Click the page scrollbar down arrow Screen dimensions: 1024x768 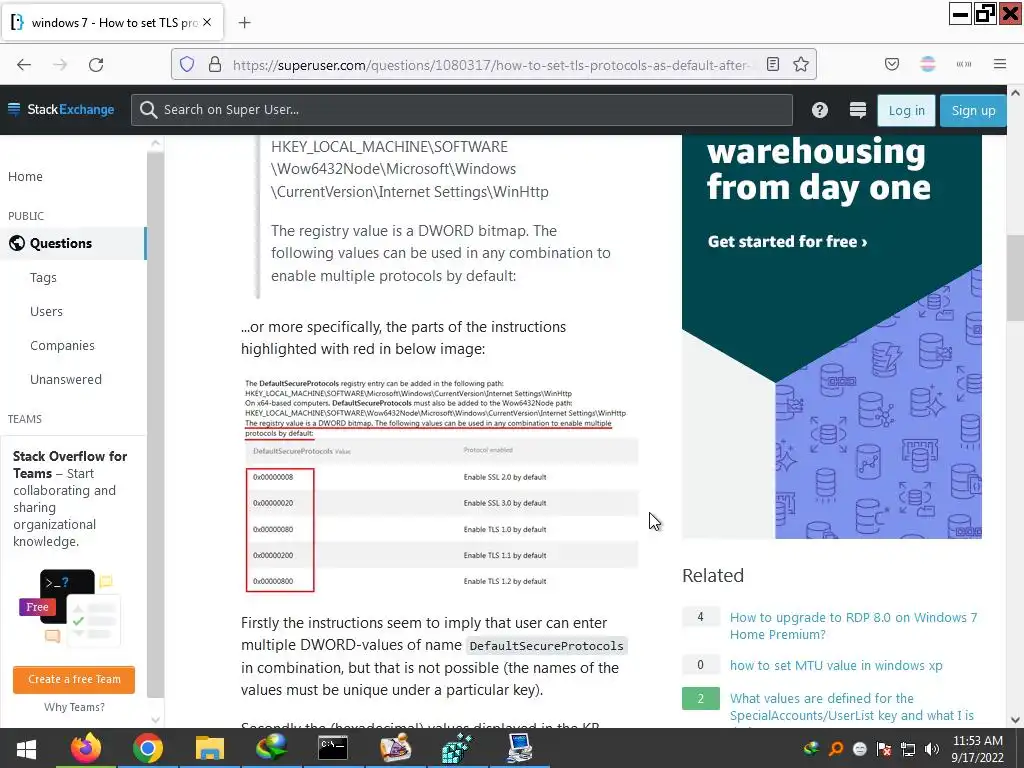point(1016,720)
